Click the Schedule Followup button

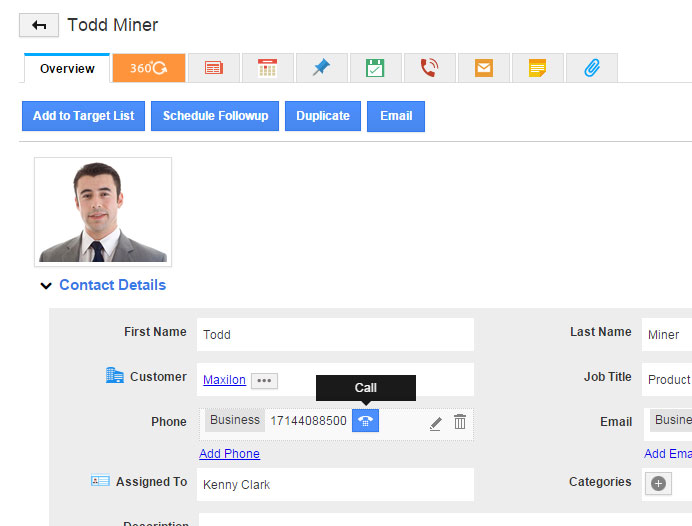[x=215, y=116]
